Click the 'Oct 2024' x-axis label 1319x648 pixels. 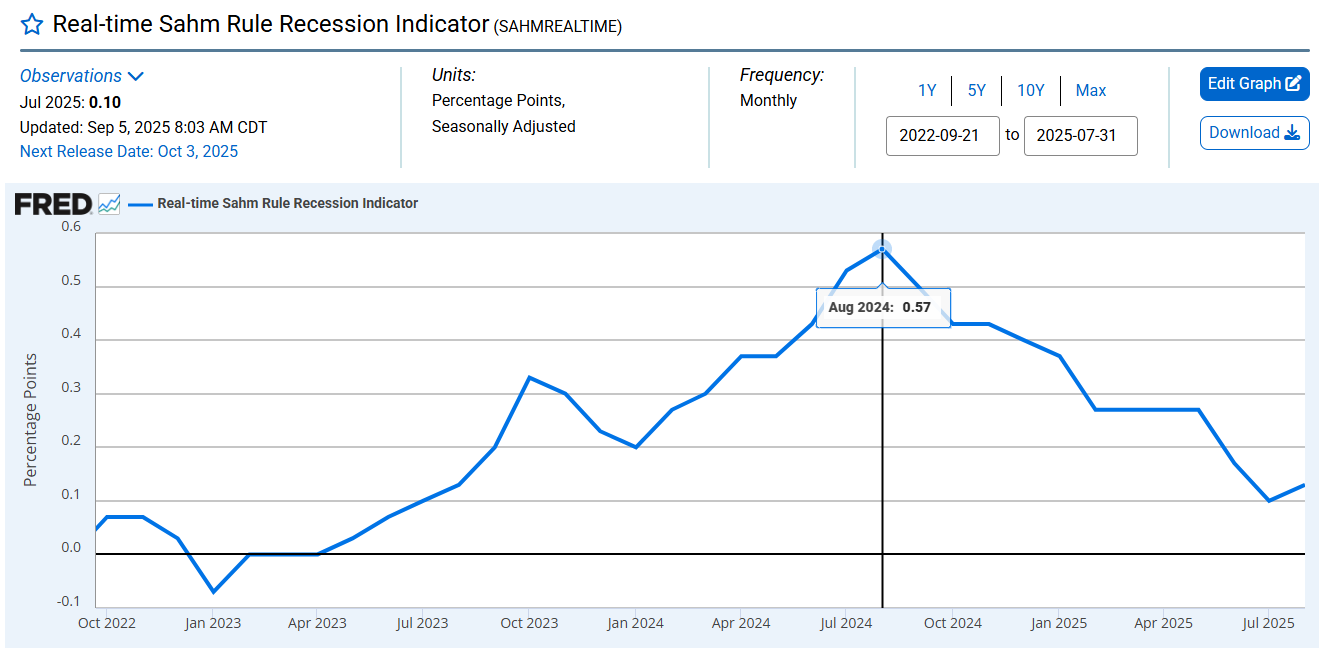point(953,623)
